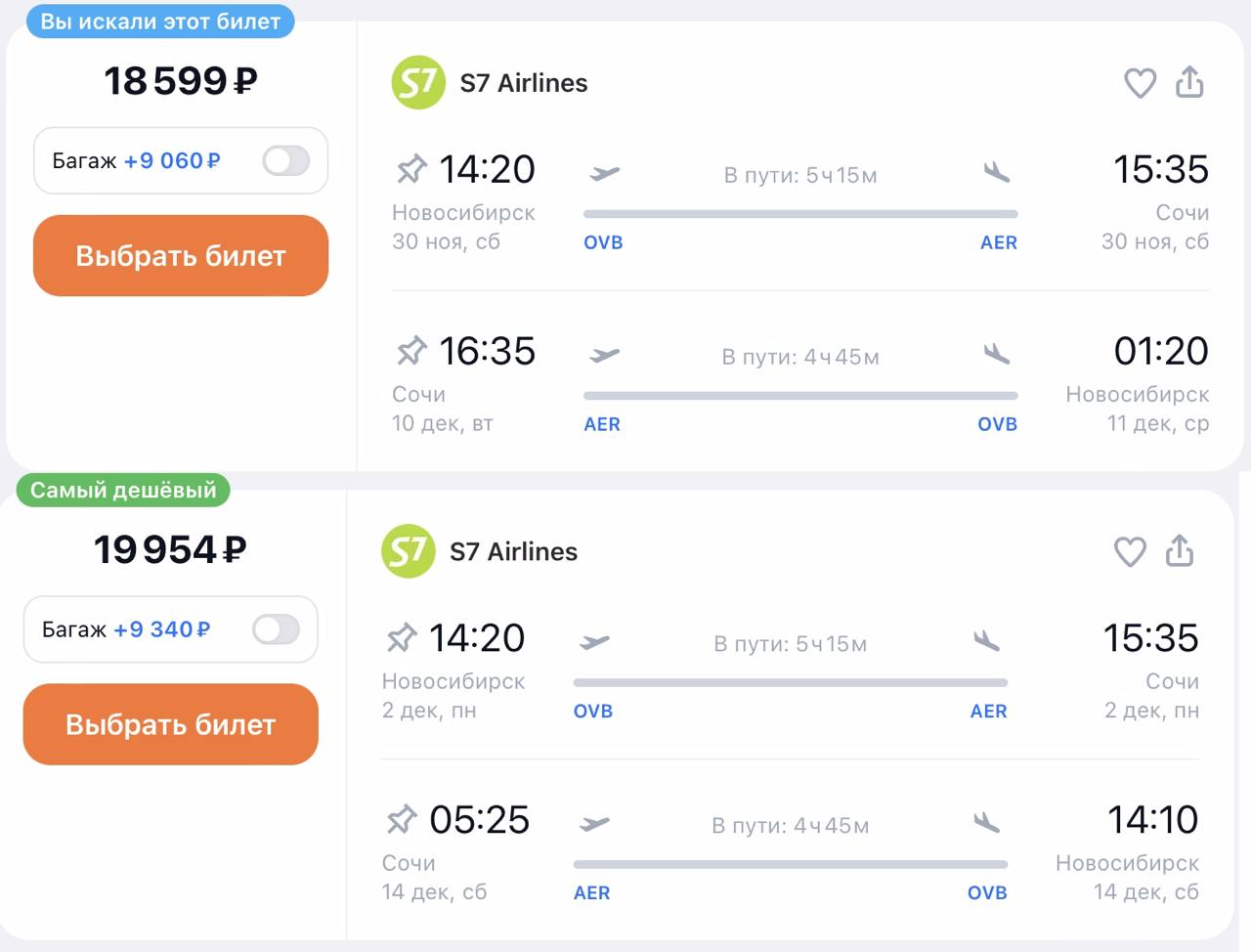The image size is (1251, 952).
Task: Click the Вы искали этот билет badge
Action: point(160,22)
